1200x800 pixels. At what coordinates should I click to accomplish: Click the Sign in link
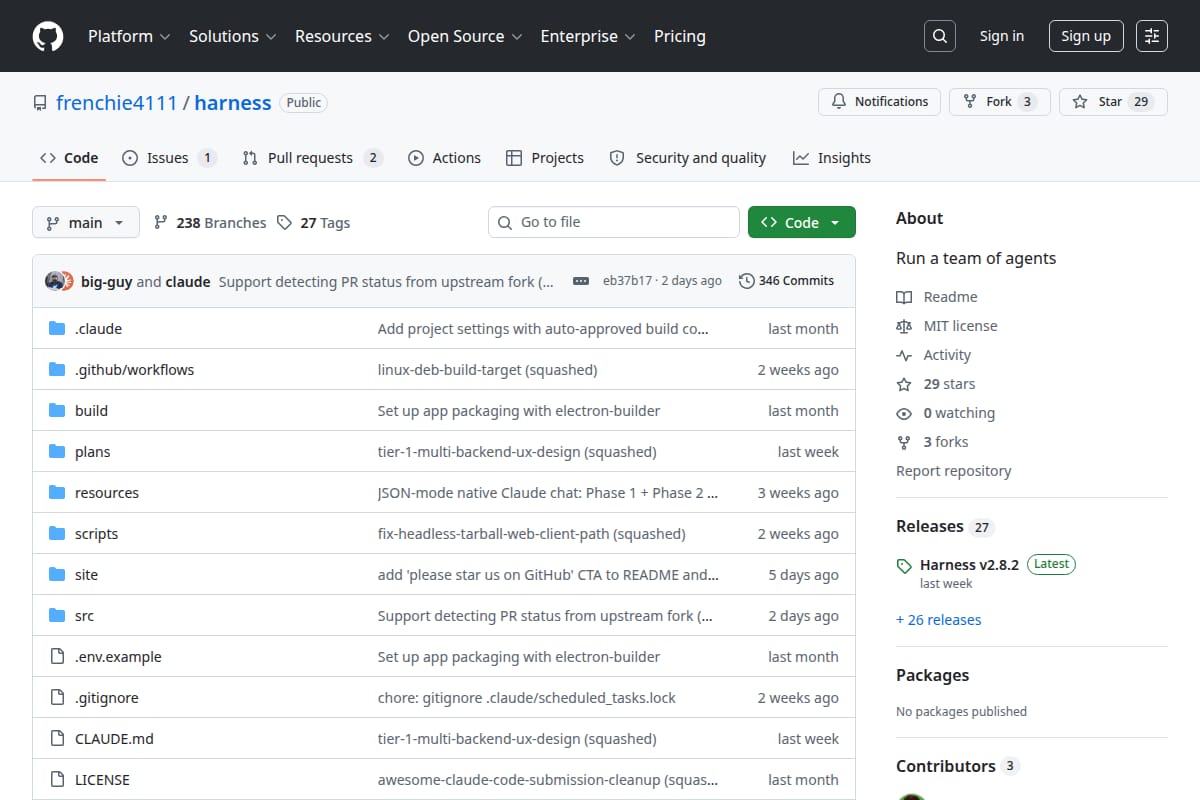tap(1002, 36)
